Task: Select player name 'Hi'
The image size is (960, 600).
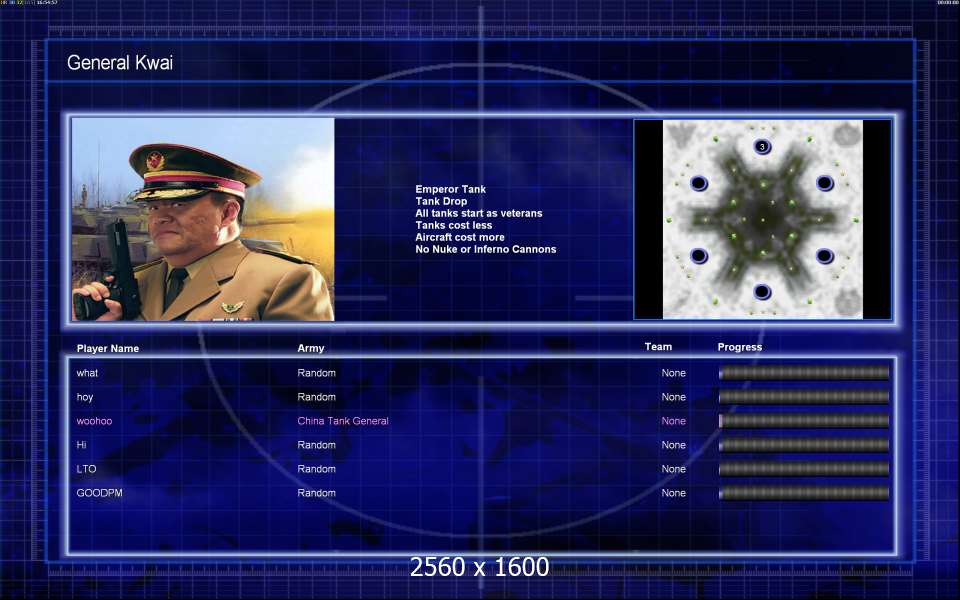Action: click(81, 444)
